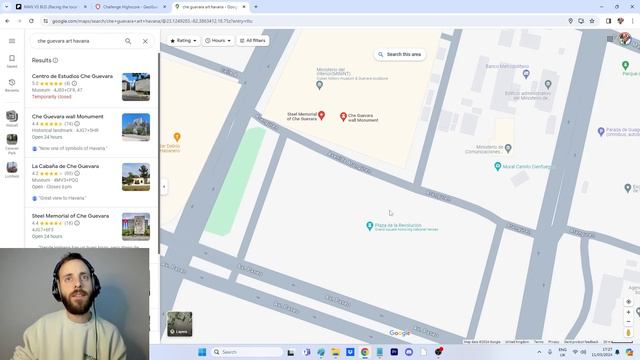This screenshot has height=360, width=640.
Task: Open Chrome from the taskbar
Action: pyautogui.click(x=364, y=352)
